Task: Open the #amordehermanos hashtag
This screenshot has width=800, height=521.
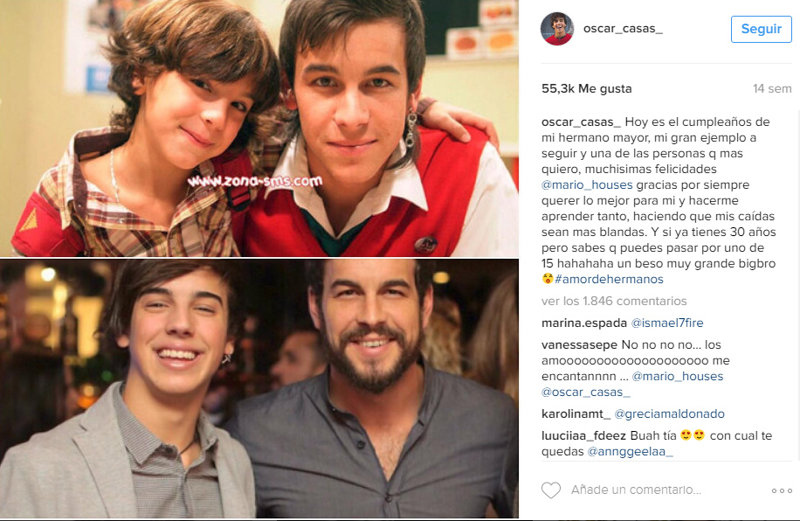Action: 609,279
